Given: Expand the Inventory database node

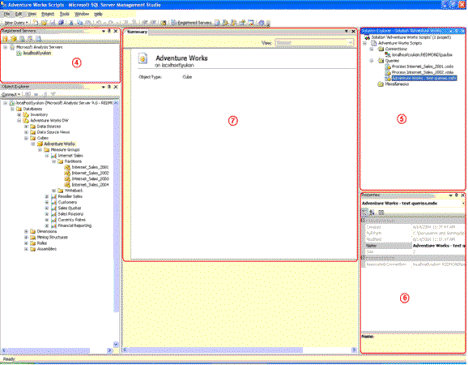Looking at the screenshot, I should point(19,115).
